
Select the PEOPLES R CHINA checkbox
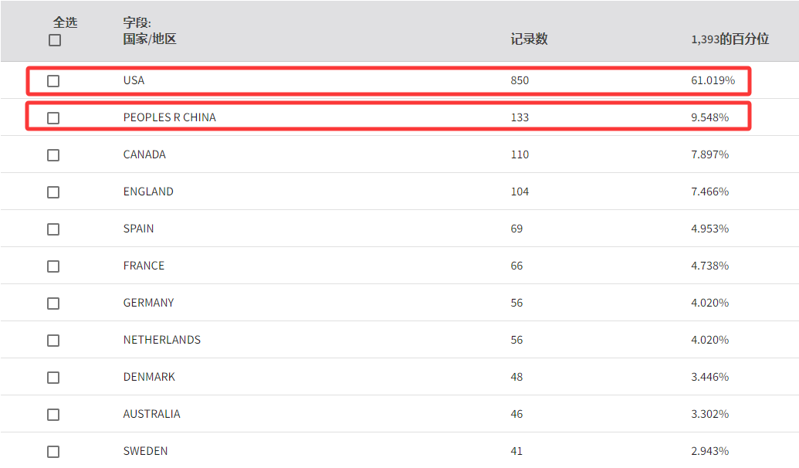[53, 118]
